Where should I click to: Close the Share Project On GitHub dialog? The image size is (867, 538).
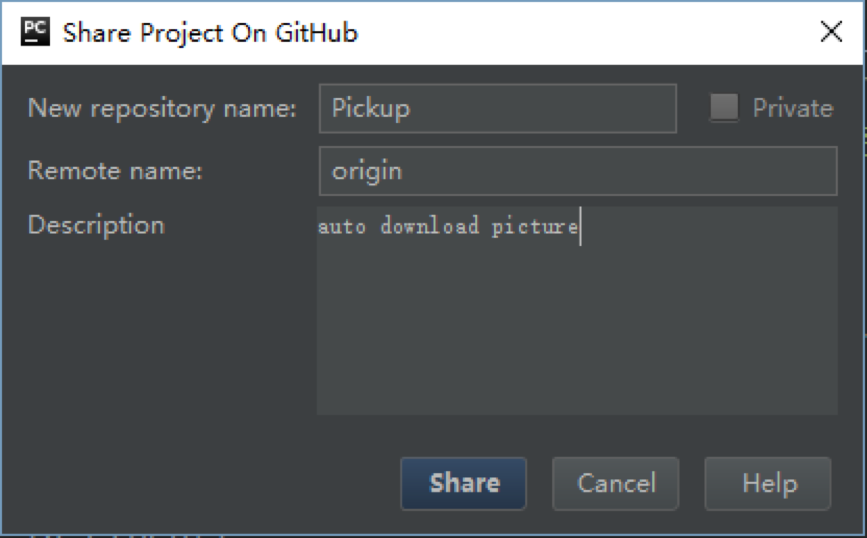pyautogui.click(x=831, y=32)
